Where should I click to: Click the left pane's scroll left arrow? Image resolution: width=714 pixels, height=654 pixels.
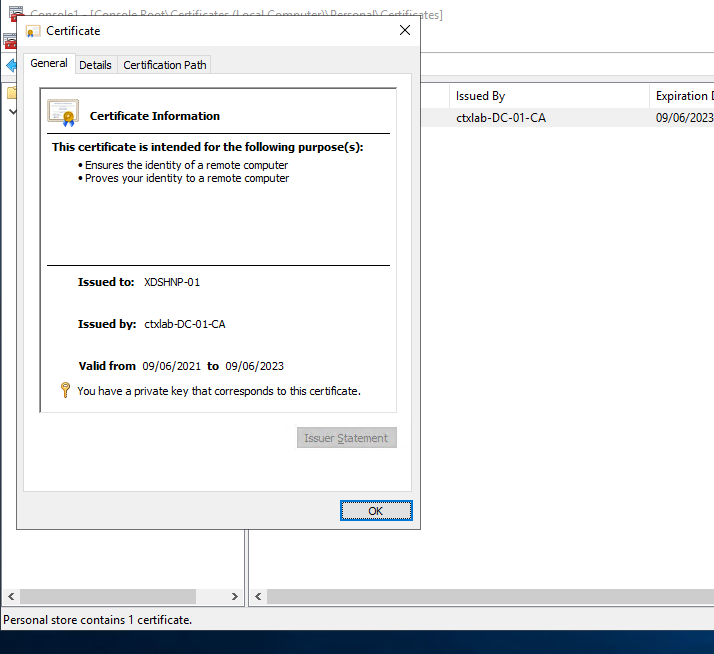click(10, 597)
